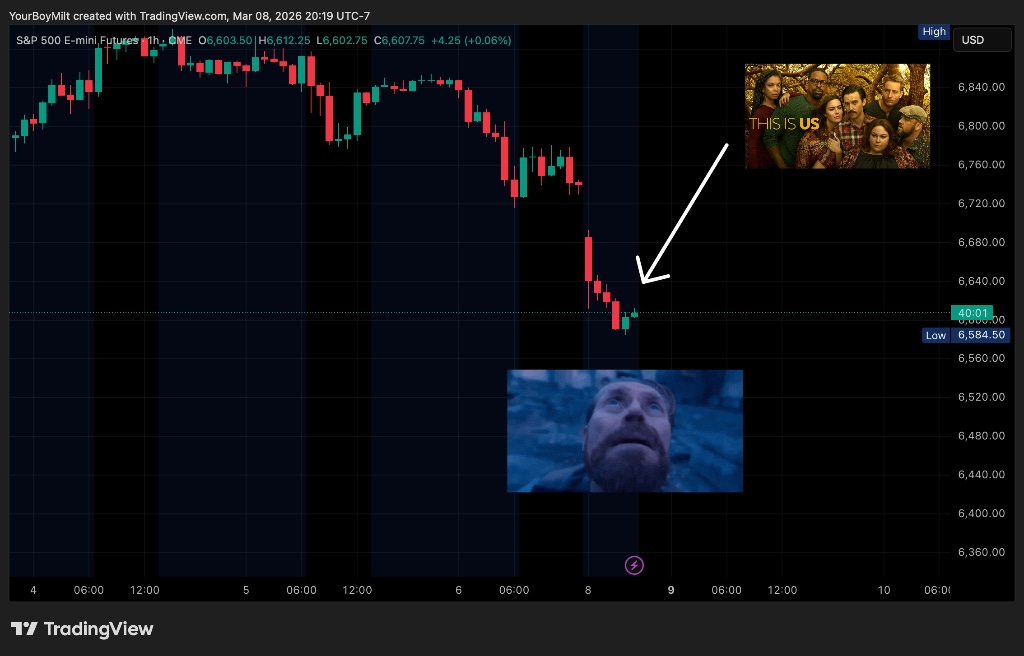Click the 6,760.00 price axis label
The height and width of the screenshot is (656, 1024).
981,165
